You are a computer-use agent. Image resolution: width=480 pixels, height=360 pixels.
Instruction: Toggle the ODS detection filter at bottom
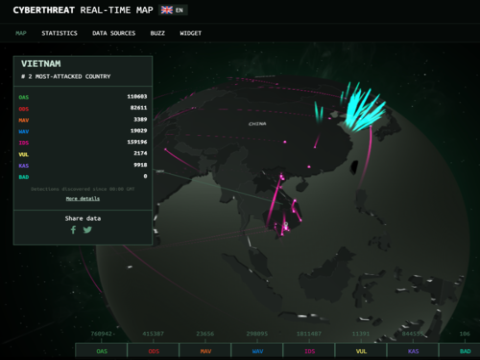(154, 351)
